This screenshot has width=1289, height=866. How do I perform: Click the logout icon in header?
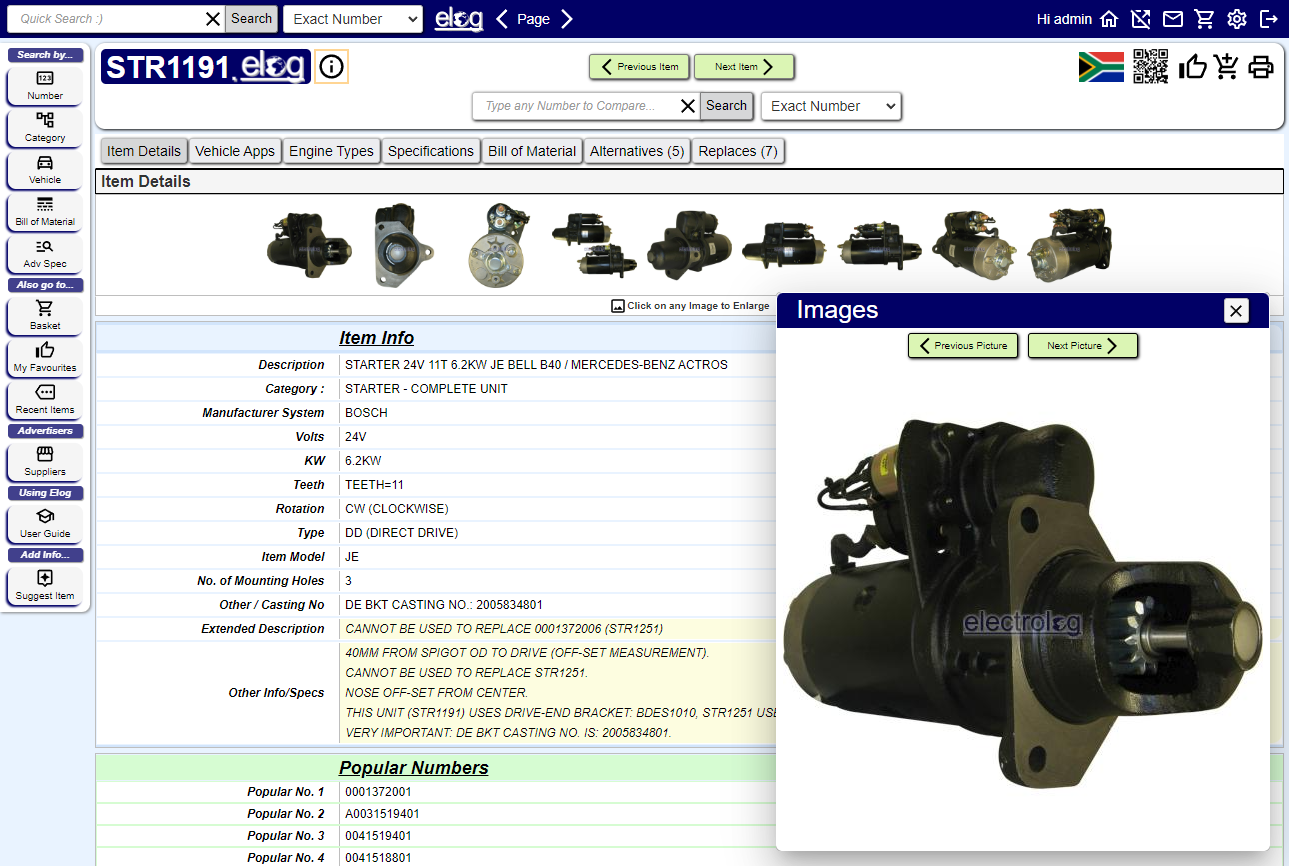pyautogui.click(x=1268, y=19)
